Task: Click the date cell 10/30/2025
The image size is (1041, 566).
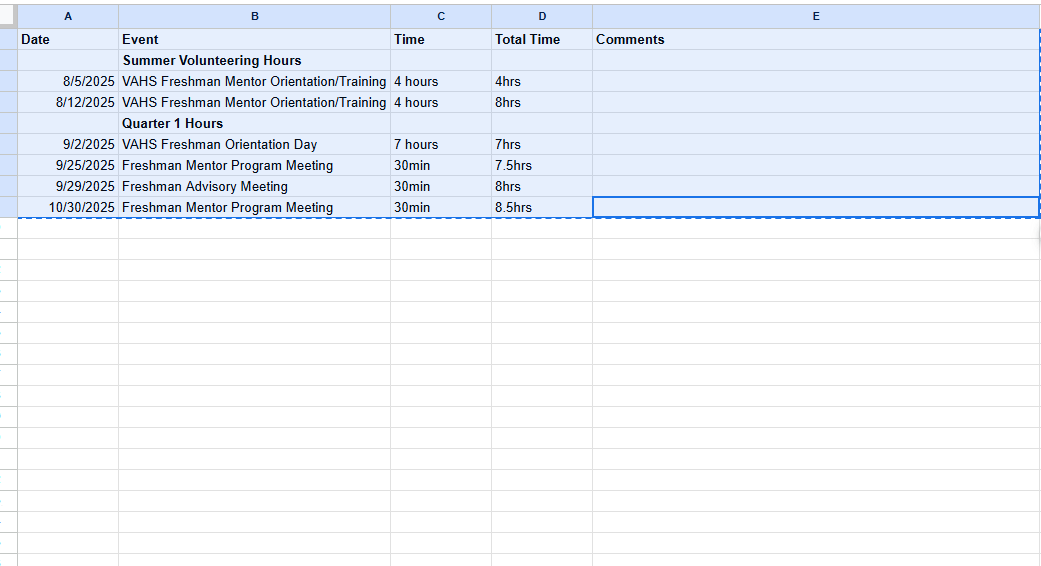Action: 68,208
